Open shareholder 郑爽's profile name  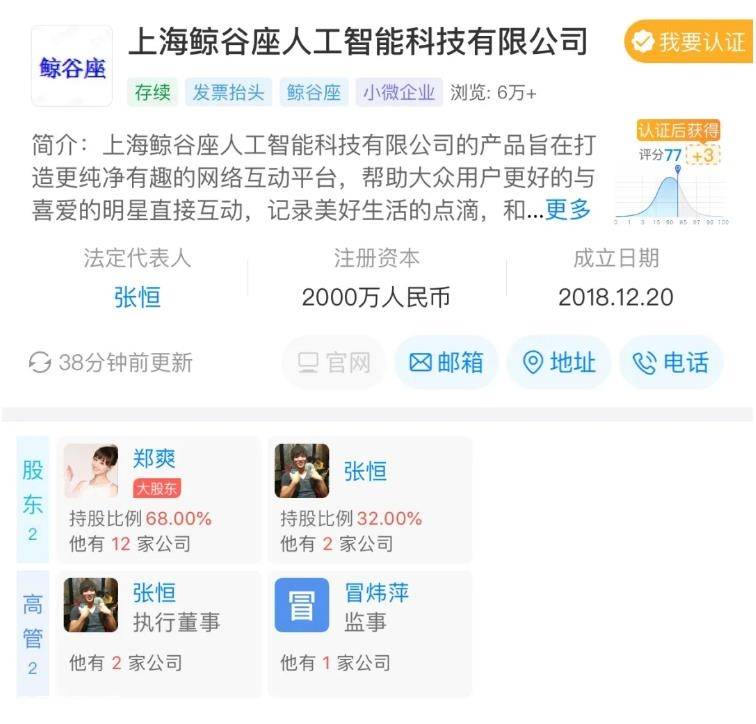tap(154, 458)
